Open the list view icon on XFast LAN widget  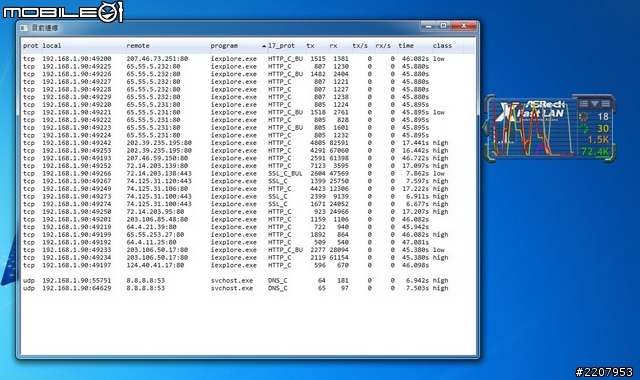584,104
